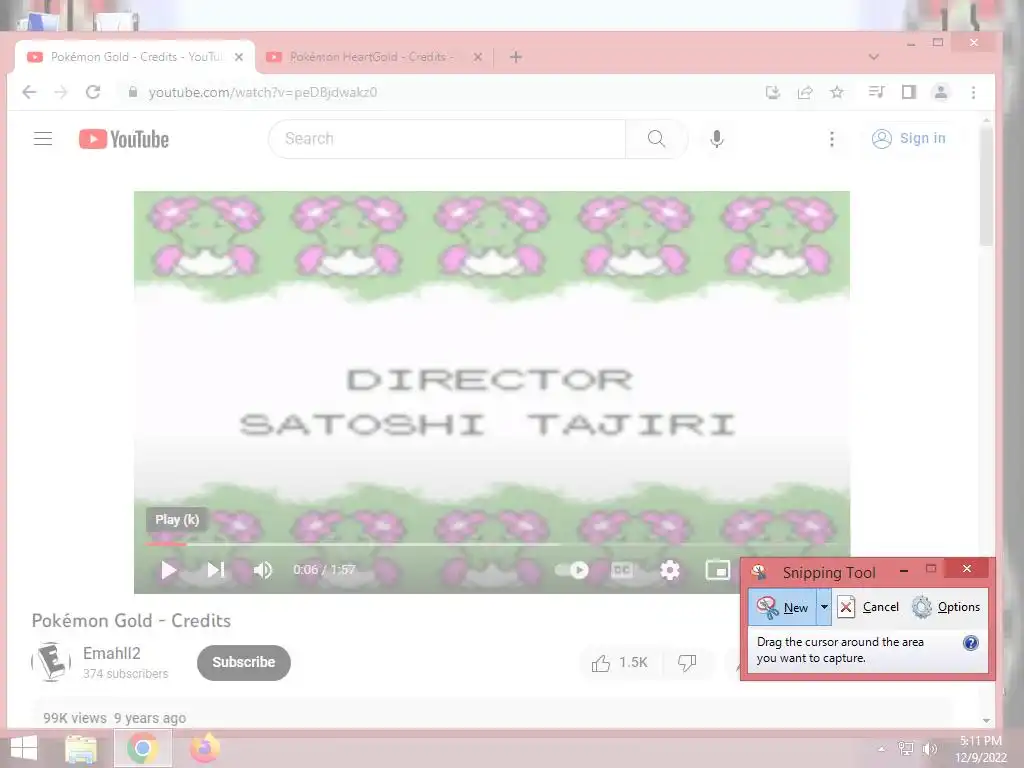Open Emahll2 channel avatar
The height and width of the screenshot is (768, 1024).
click(x=51, y=662)
